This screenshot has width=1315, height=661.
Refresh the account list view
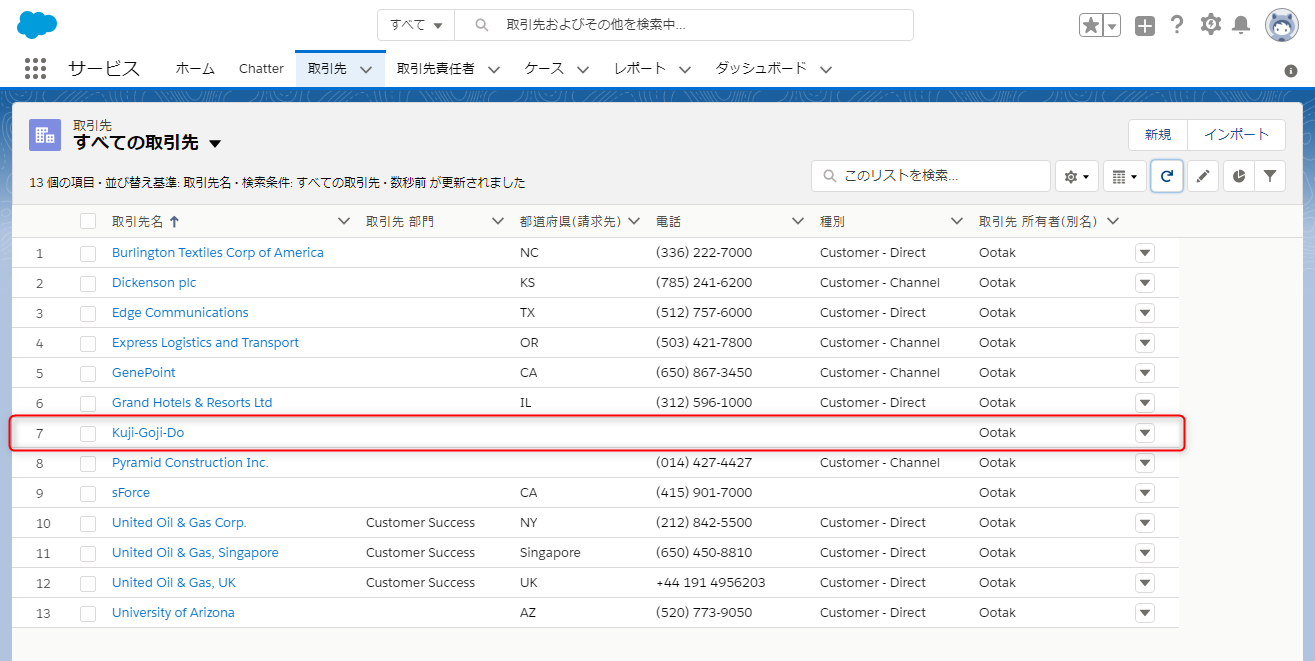1167,176
